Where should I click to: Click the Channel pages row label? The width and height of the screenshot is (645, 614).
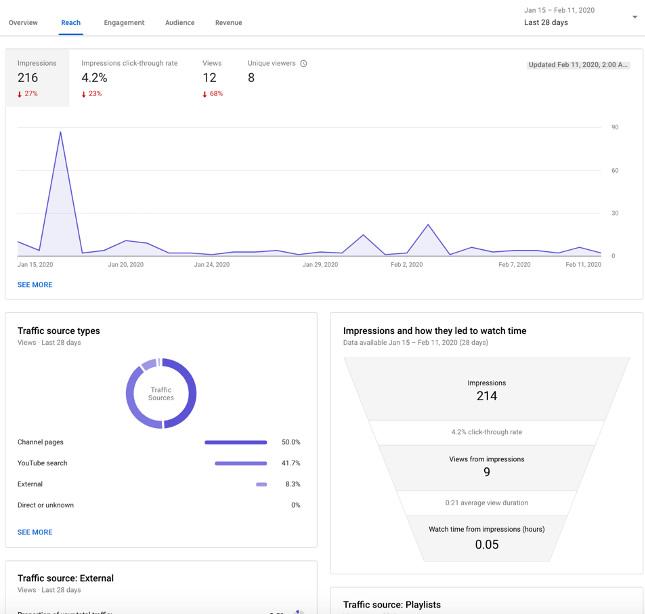pos(40,442)
